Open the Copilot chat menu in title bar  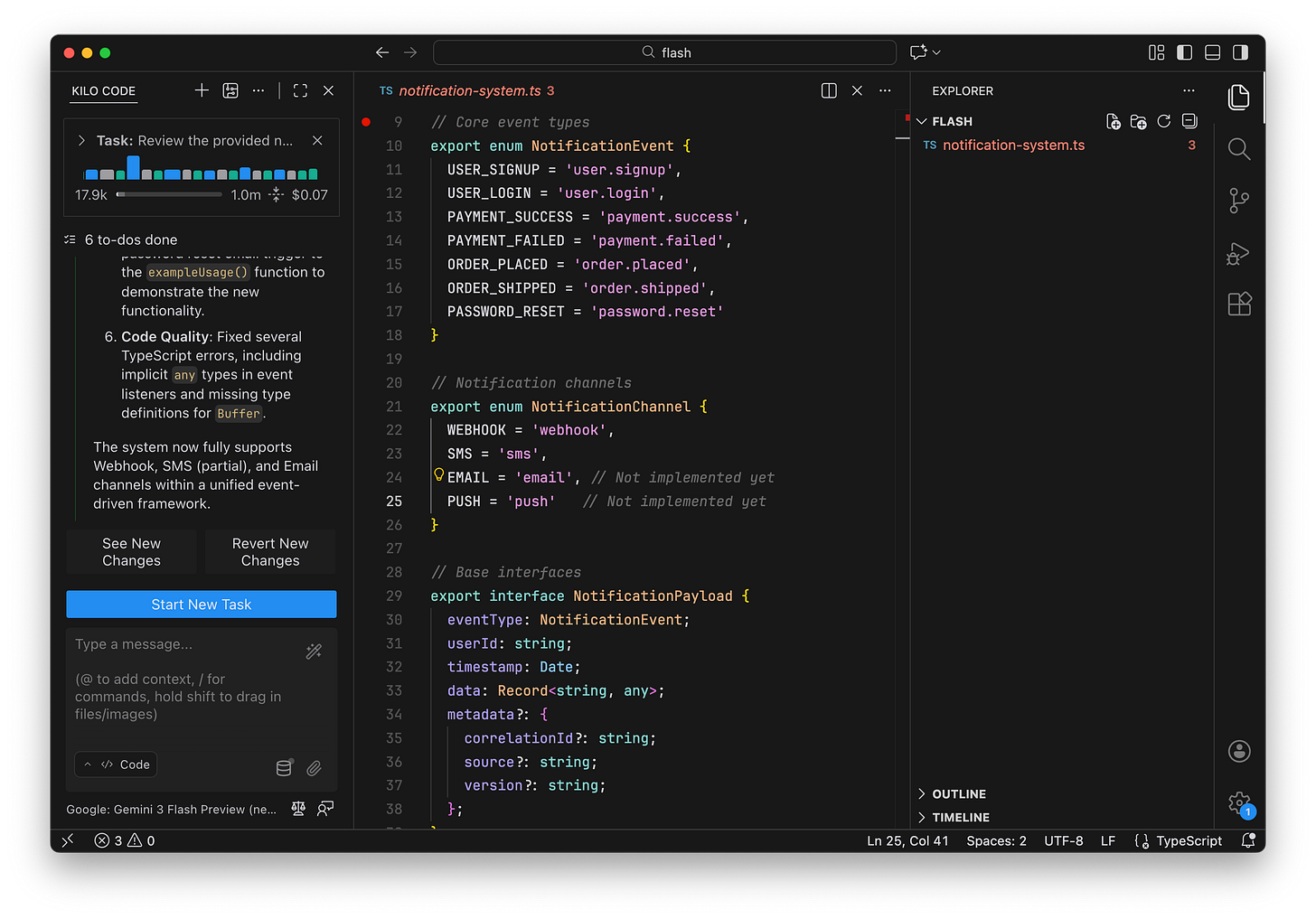tap(926, 52)
